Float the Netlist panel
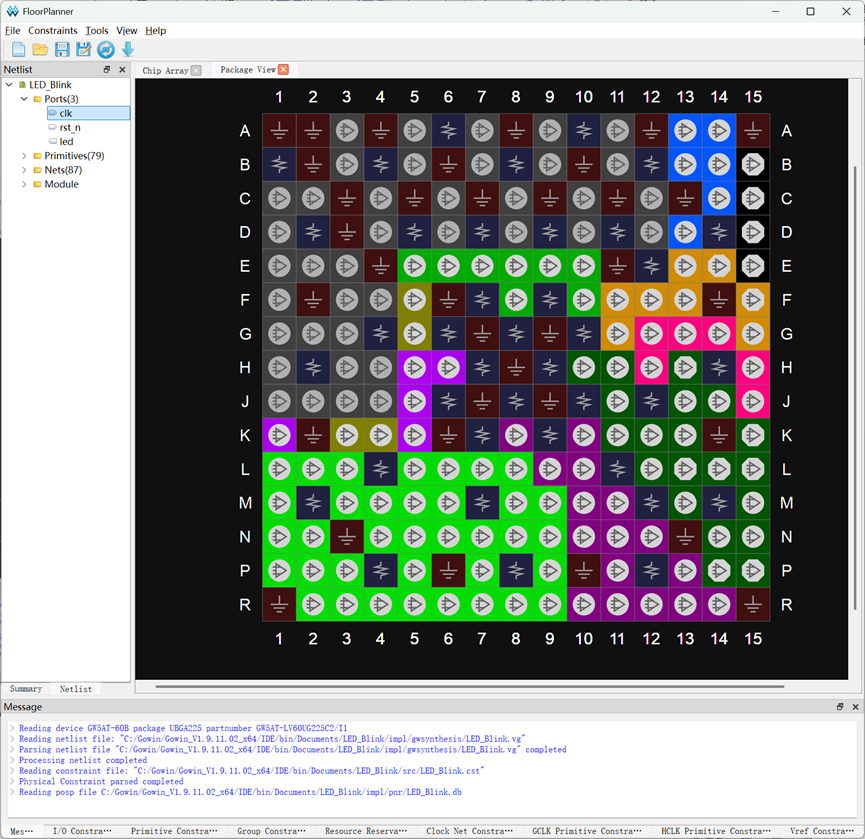 [107, 70]
